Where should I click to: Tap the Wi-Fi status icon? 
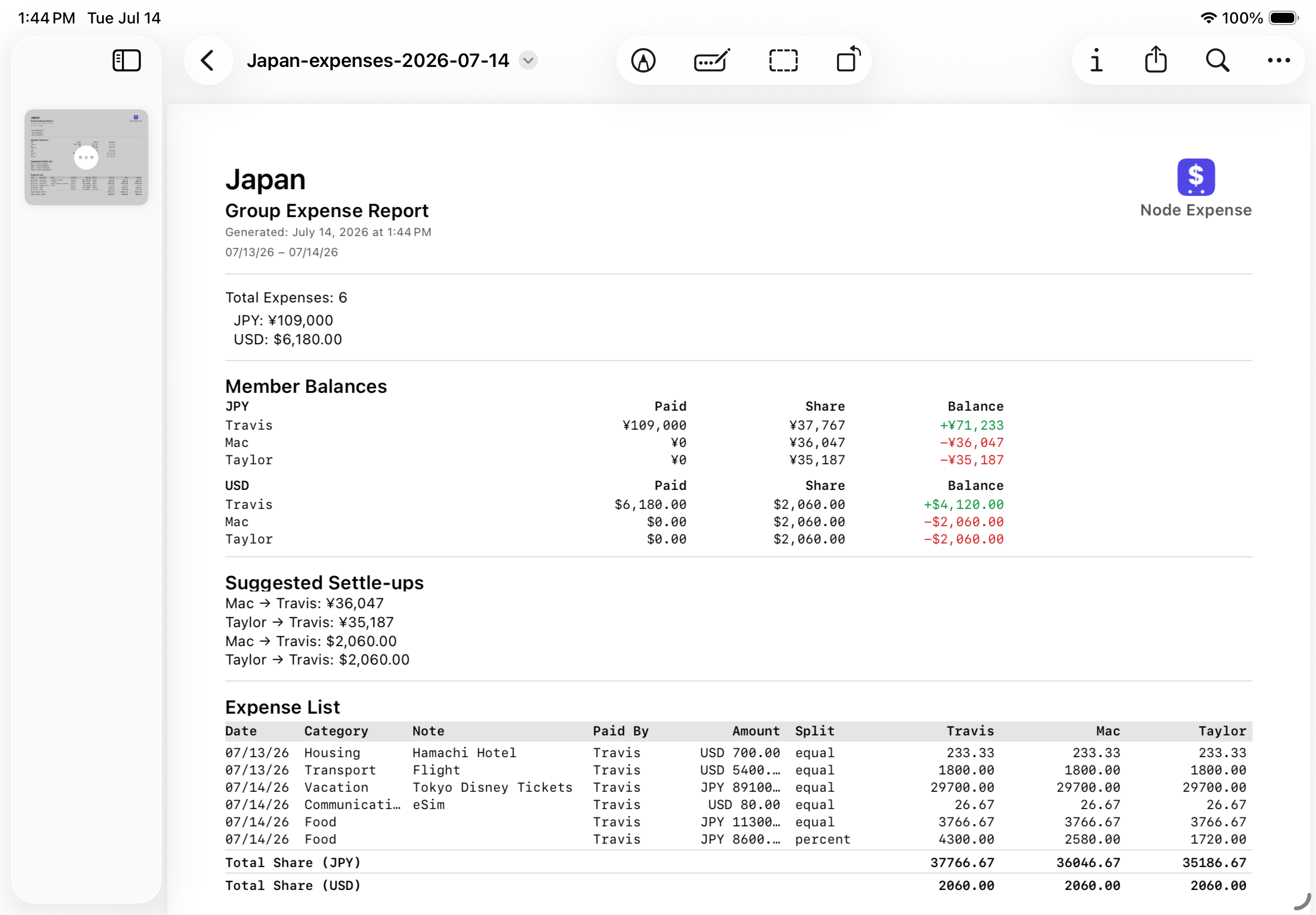(x=1209, y=18)
